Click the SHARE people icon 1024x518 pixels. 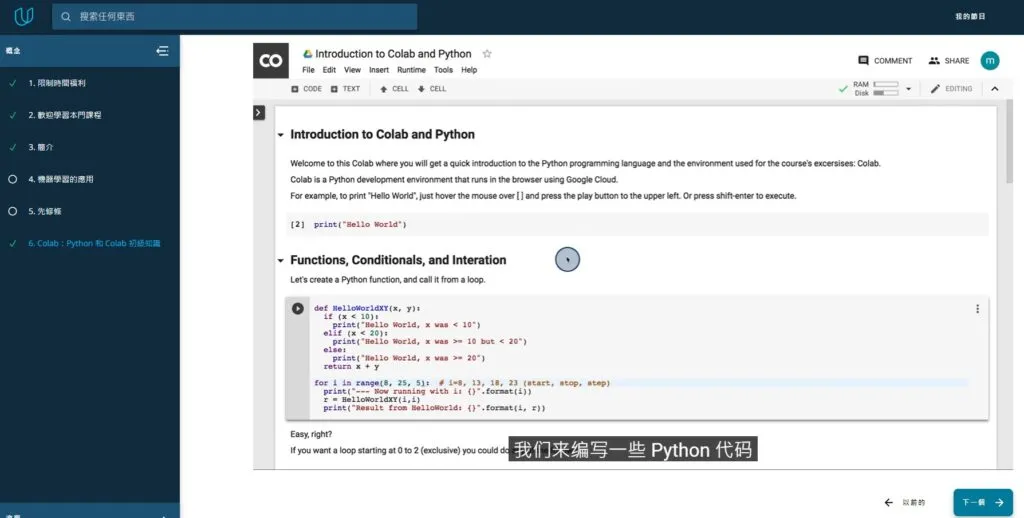[x=934, y=61]
